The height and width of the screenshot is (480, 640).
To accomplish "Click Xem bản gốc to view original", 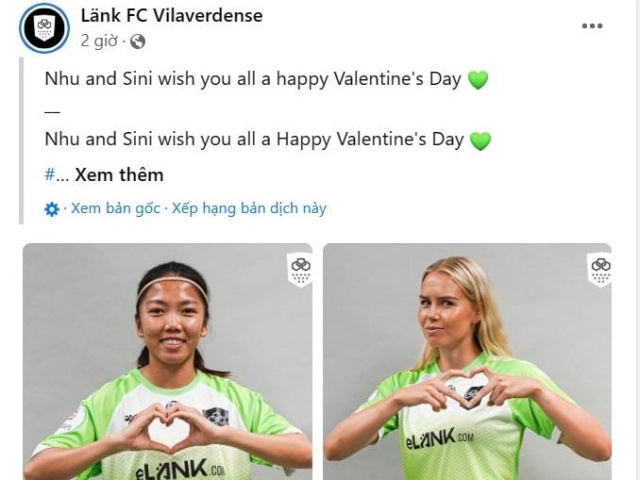I will tap(116, 209).
